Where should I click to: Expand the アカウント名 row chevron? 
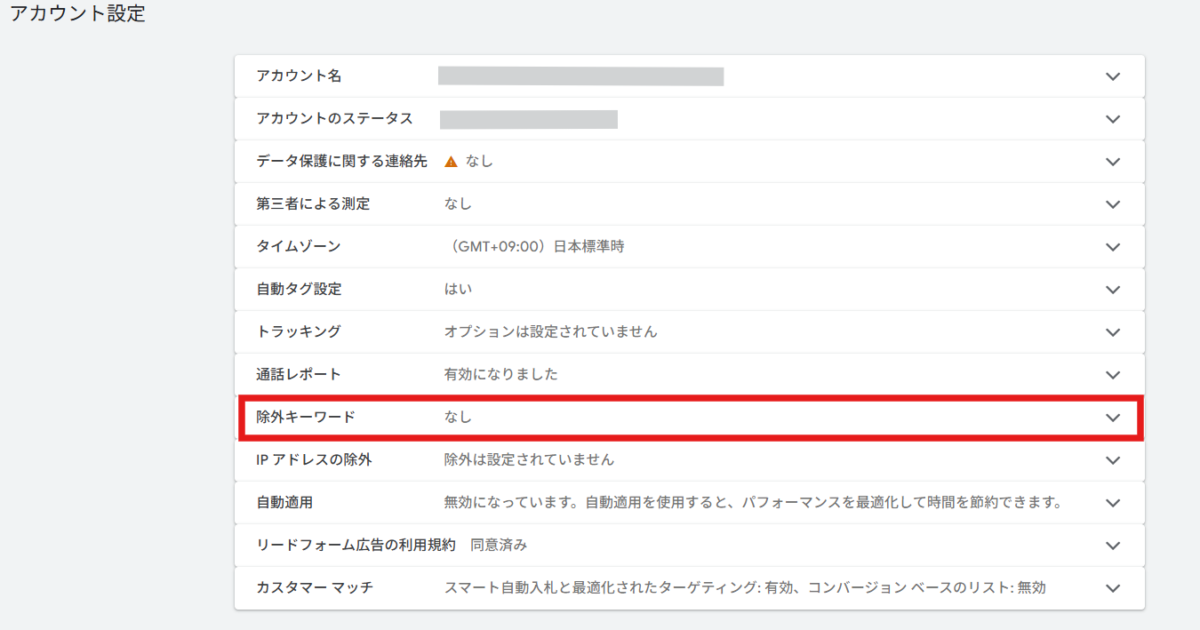pyautogui.click(x=1113, y=77)
